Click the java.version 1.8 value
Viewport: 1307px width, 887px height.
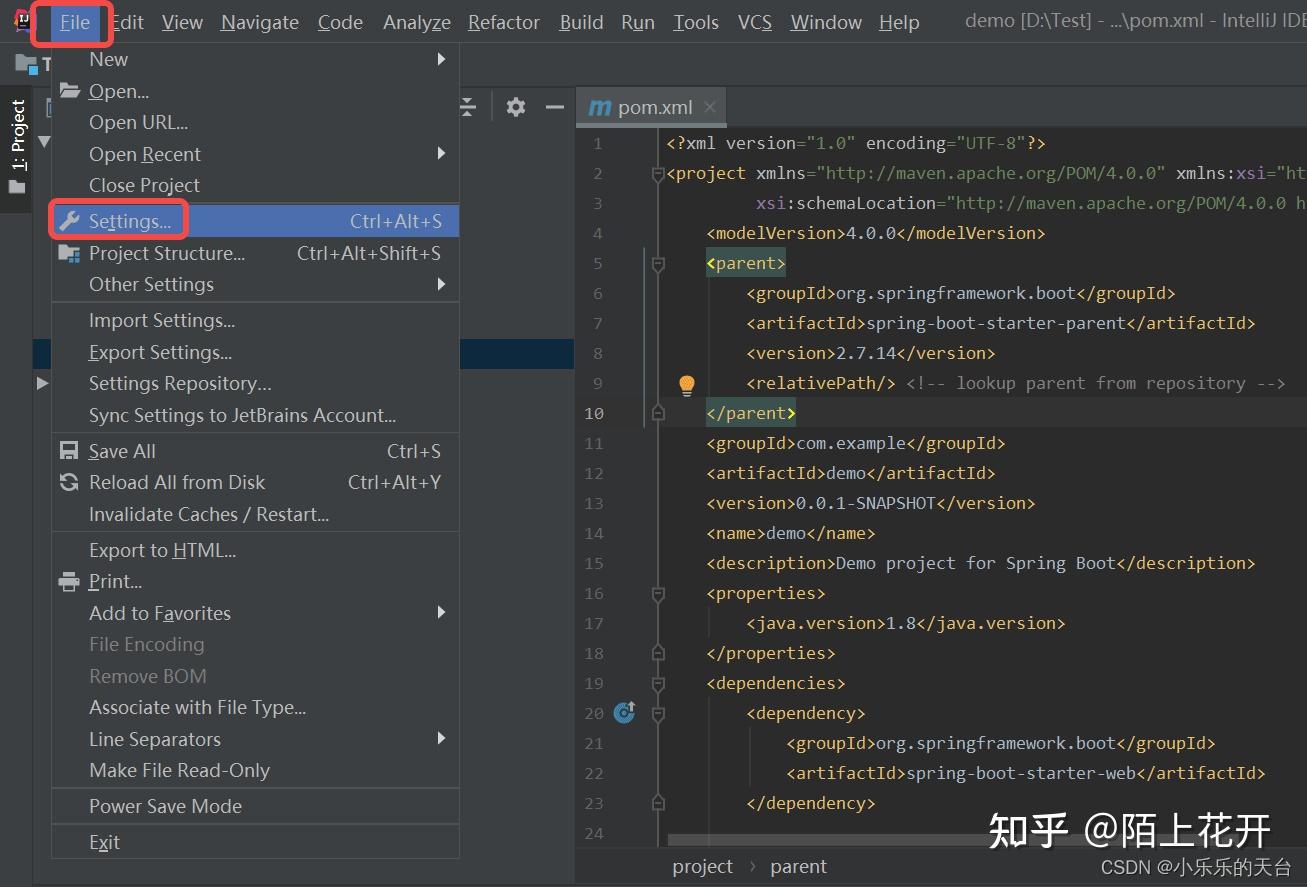[x=901, y=623]
